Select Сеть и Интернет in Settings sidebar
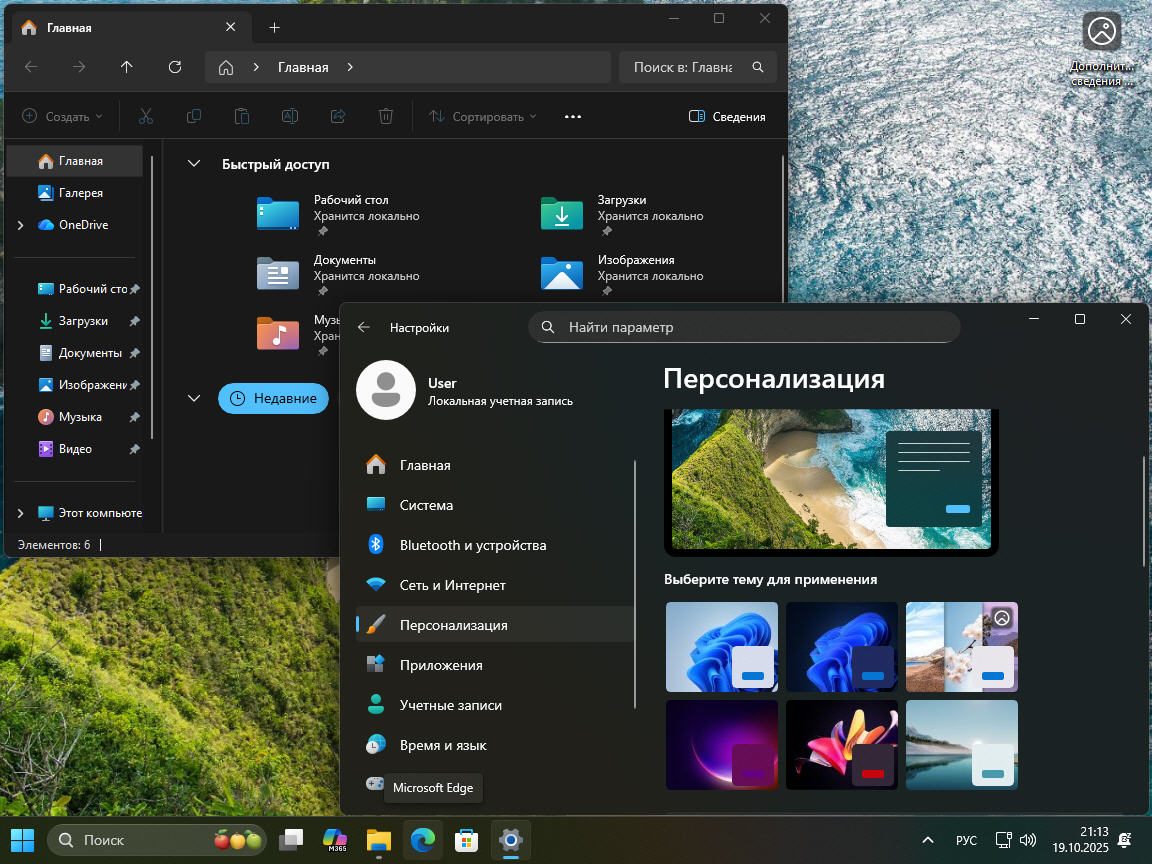Screen dimensions: 1152x864 [x=452, y=585]
